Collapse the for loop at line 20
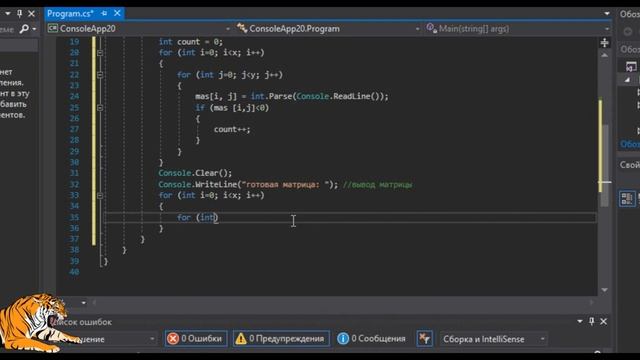Image resolution: width=640 pixels, height=360 pixels. [x=100, y=53]
